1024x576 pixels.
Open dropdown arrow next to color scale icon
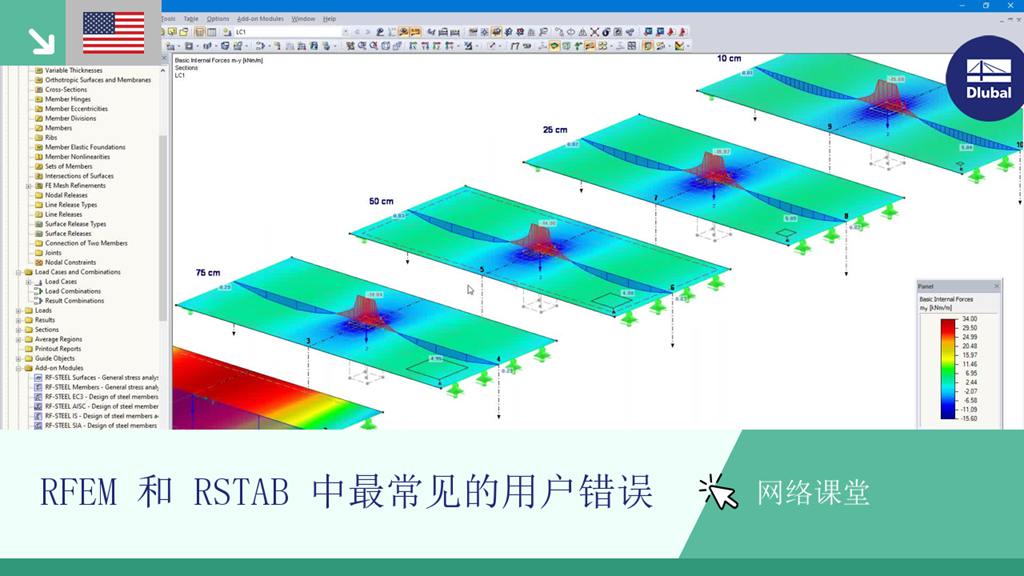[x=688, y=46]
